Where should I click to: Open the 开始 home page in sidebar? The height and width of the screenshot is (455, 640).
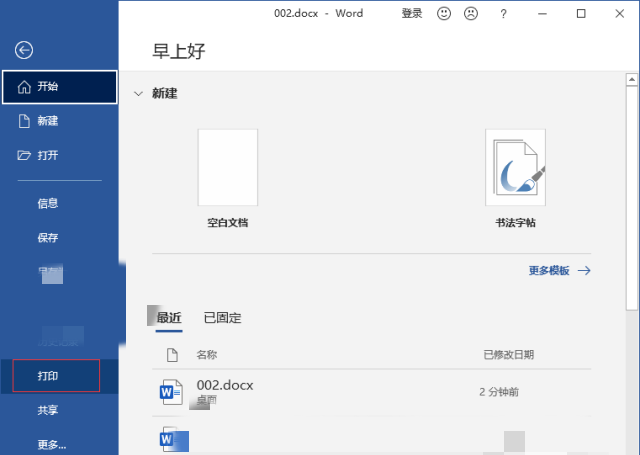point(60,87)
